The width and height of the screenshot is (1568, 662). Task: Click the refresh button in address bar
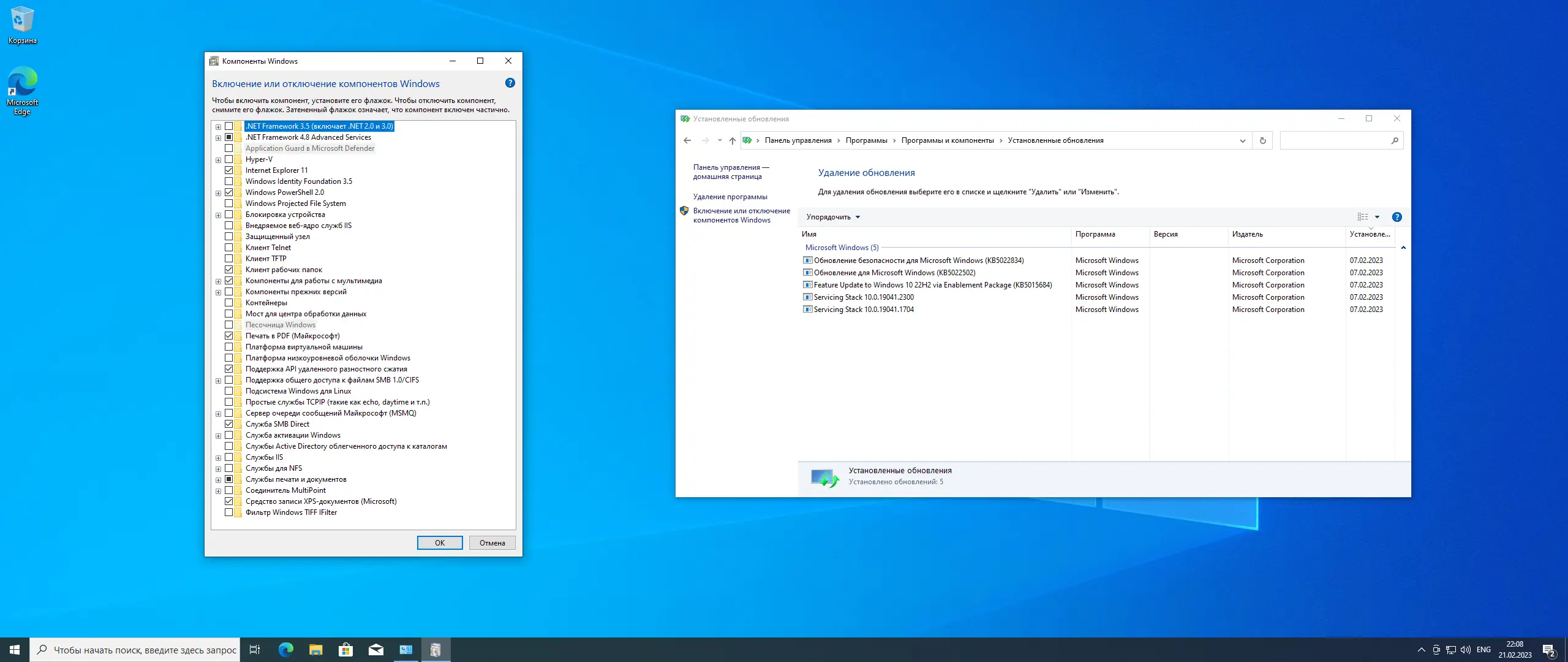(x=1262, y=140)
